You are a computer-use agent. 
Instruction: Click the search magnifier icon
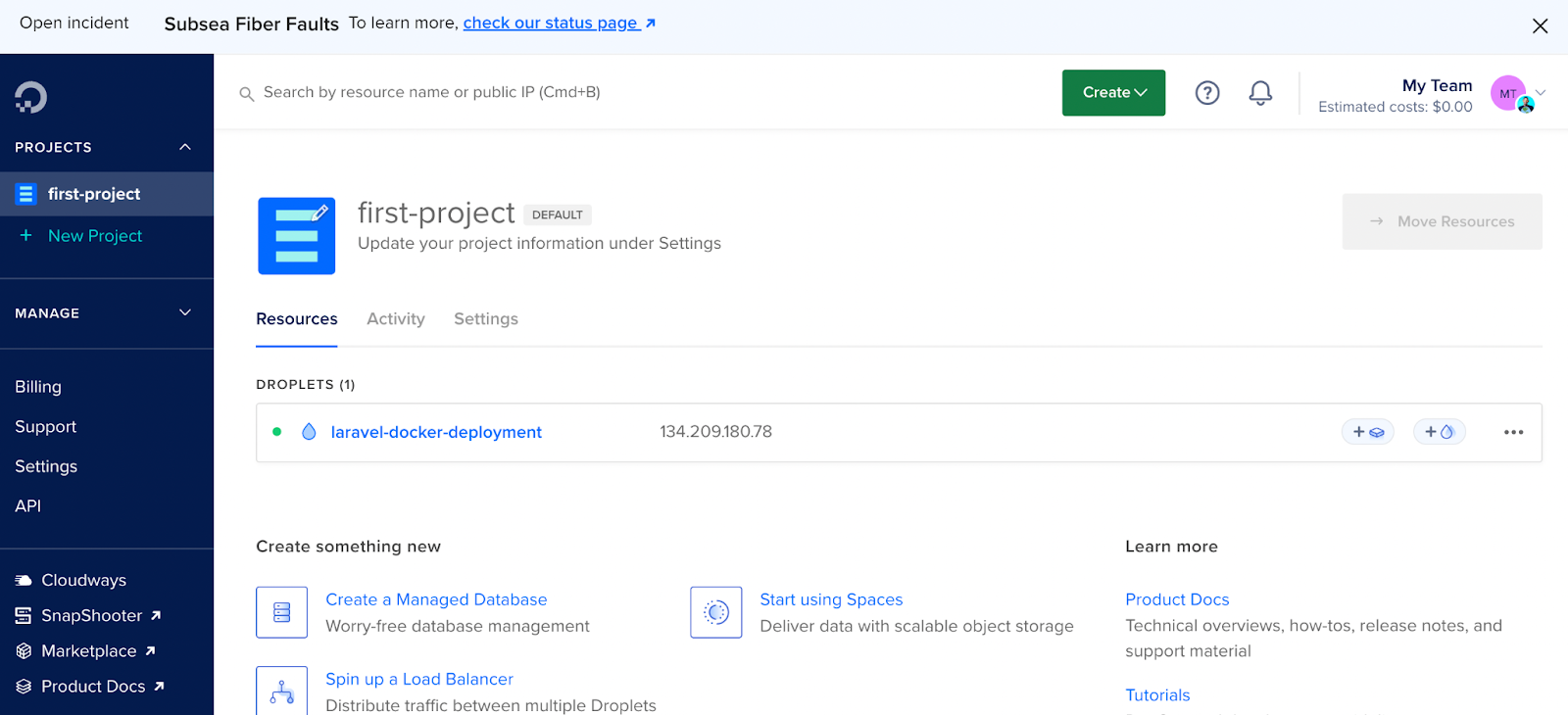point(247,94)
